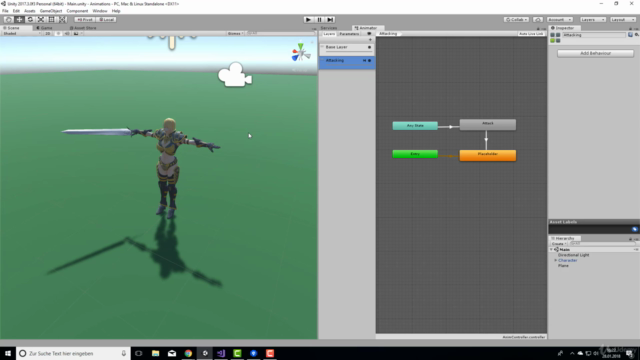Open the Edit menu

16,11
